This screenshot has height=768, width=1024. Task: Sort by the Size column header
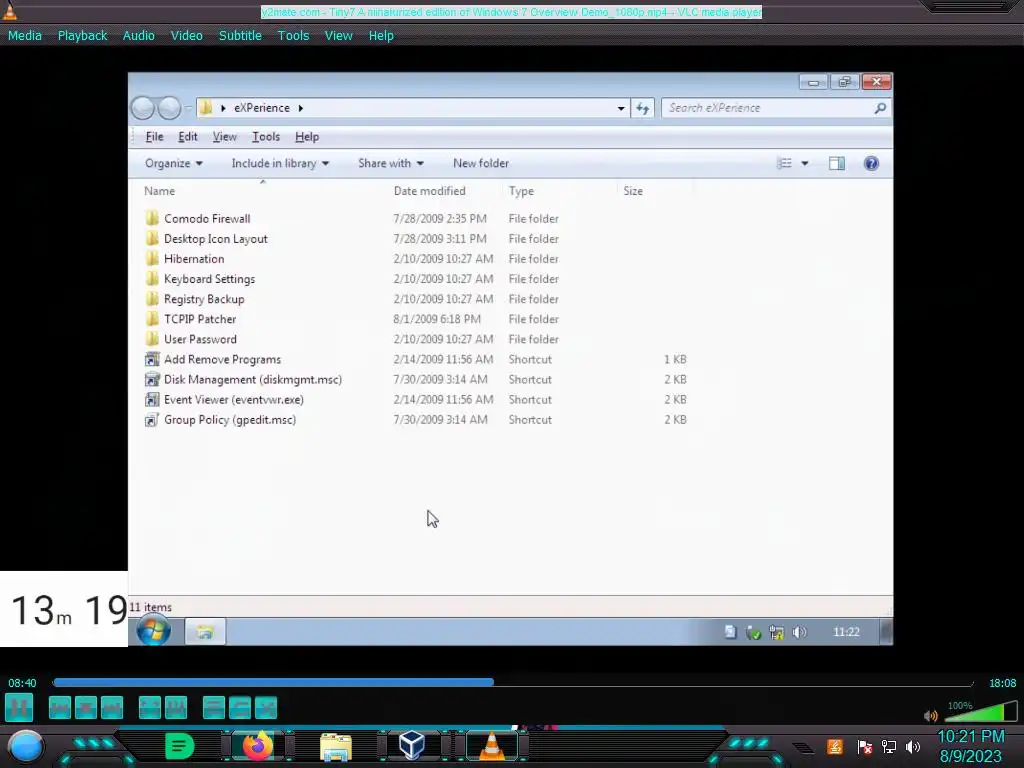[x=633, y=191]
